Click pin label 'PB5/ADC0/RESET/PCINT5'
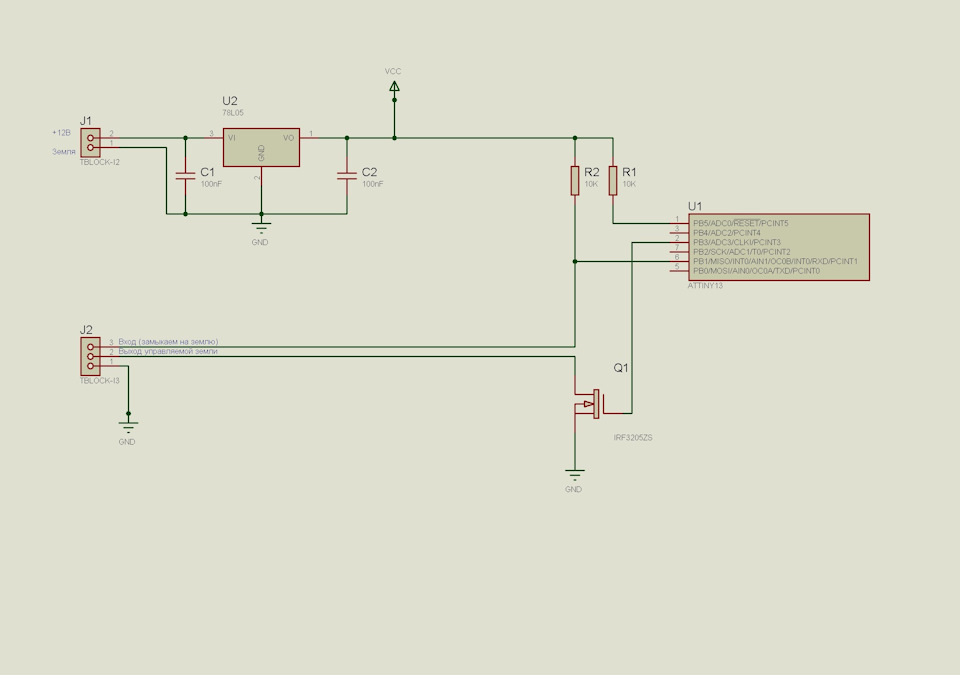Screen dimensions: 960x675 click(x=741, y=224)
